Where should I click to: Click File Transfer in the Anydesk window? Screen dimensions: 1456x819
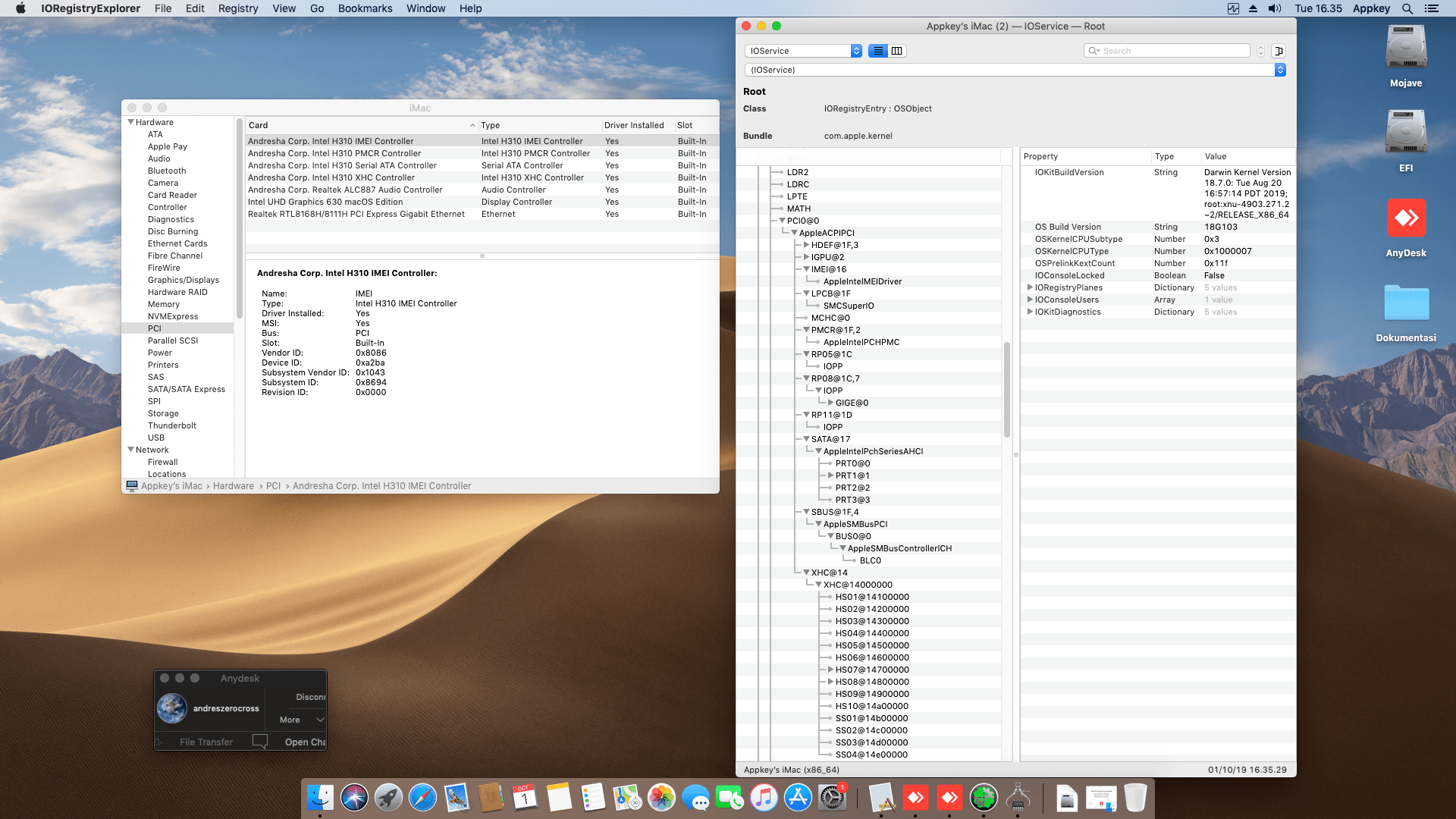[206, 742]
